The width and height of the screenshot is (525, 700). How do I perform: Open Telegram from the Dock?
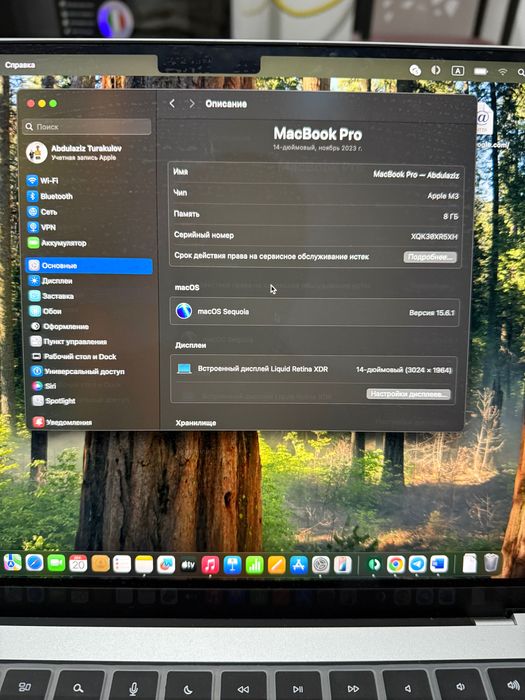(x=417, y=564)
